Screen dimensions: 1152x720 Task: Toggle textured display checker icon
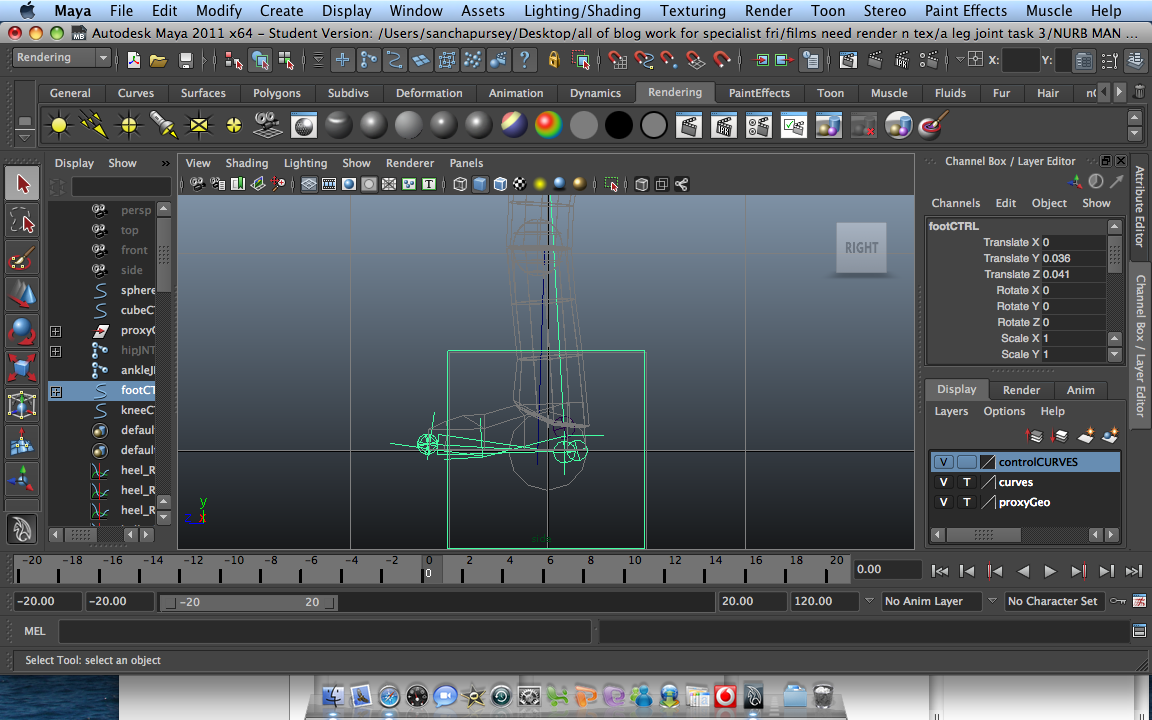520,184
